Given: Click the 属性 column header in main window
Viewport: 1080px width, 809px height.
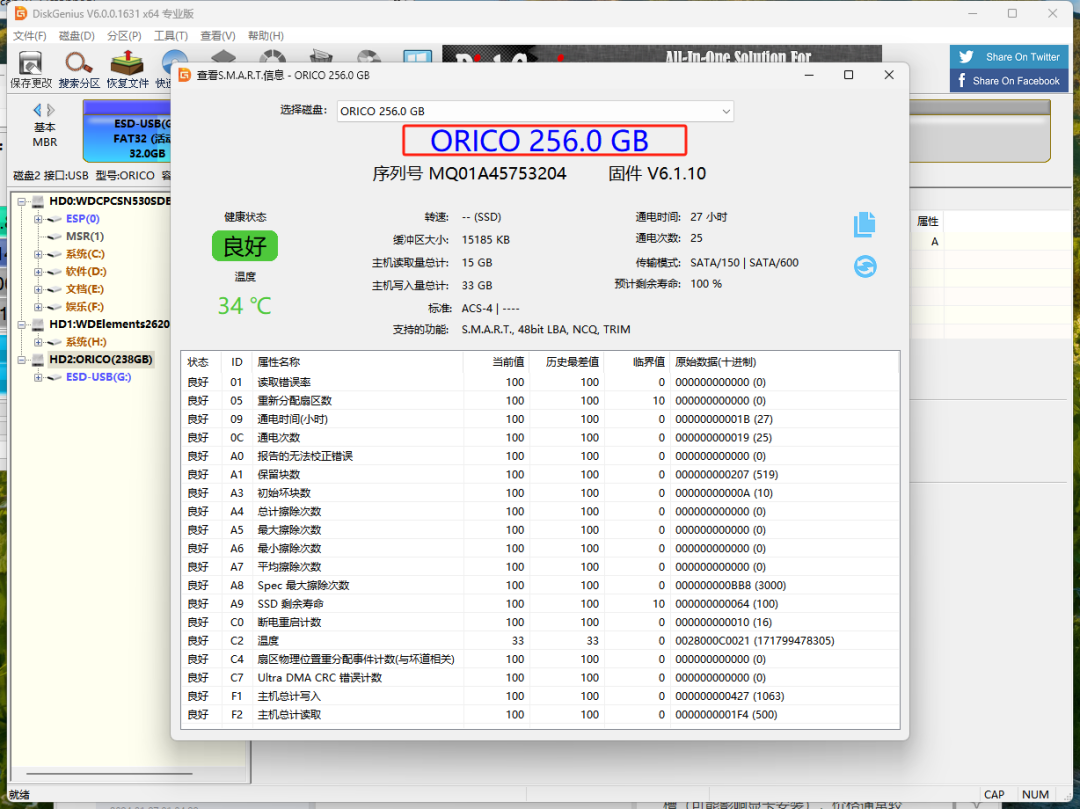Looking at the screenshot, I should pyautogui.click(x=927, y=221).
